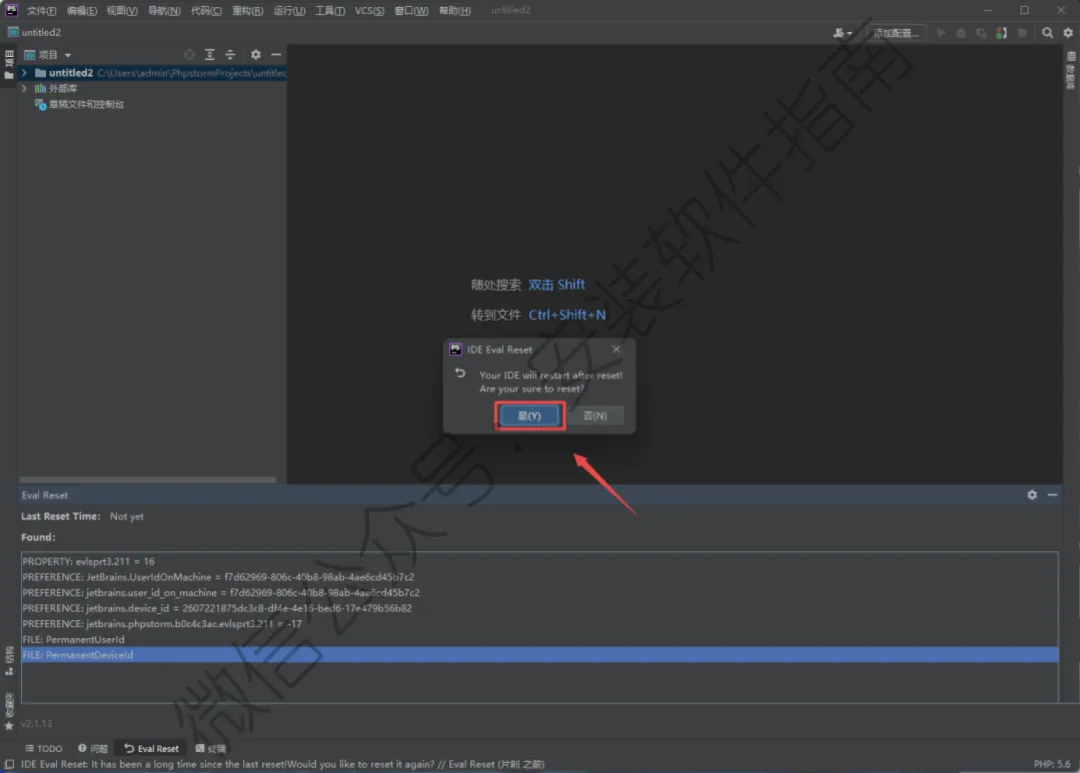Image resolution: width=1080 pixels, height=773 pixels.
Task: Open the 视图(V) menu
Action: [x=122, y=10]
